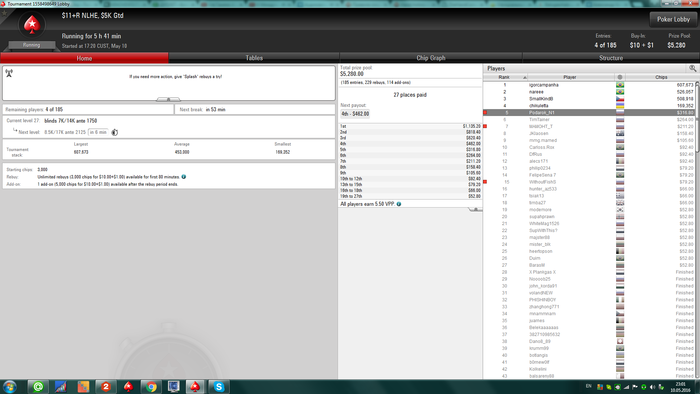This screenshot has height=394, width=700.
Task: Click the volume icon in system tray
Action: (x=652, y=387)
